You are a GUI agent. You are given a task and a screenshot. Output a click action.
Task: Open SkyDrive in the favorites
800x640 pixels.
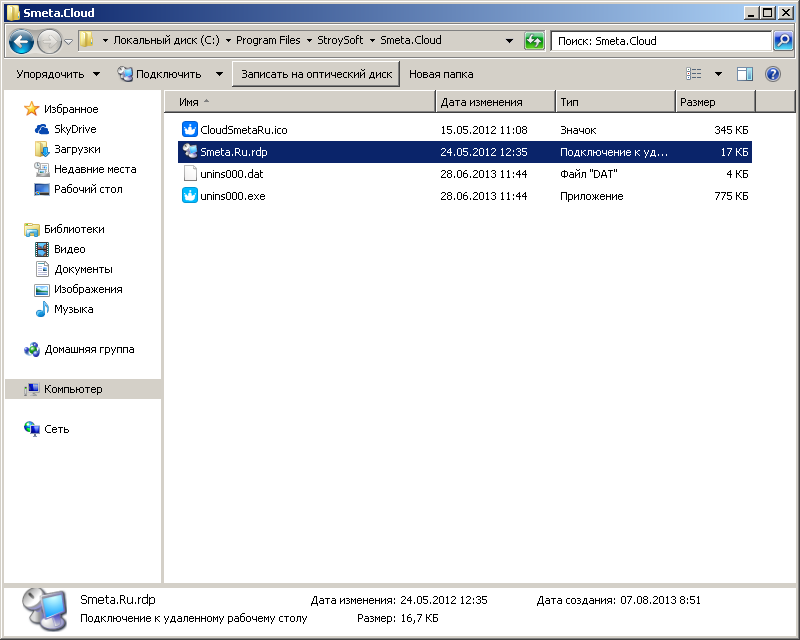coord(75,129)
